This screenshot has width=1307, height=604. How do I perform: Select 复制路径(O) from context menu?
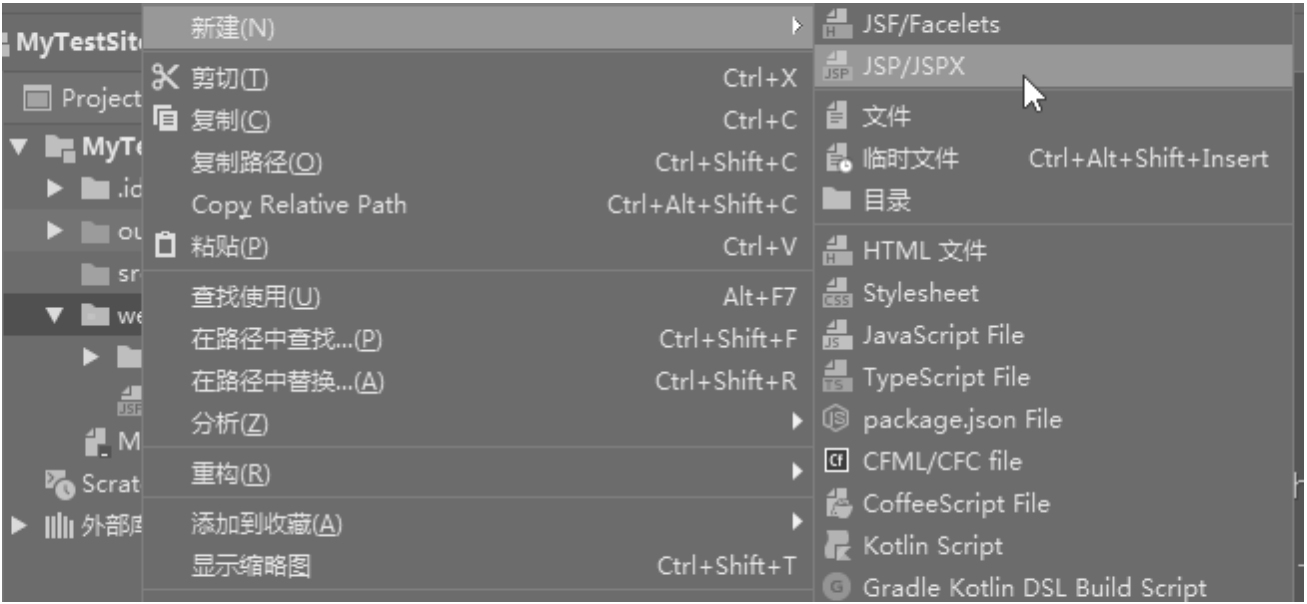pyautogui.click(x=256, y=163)
